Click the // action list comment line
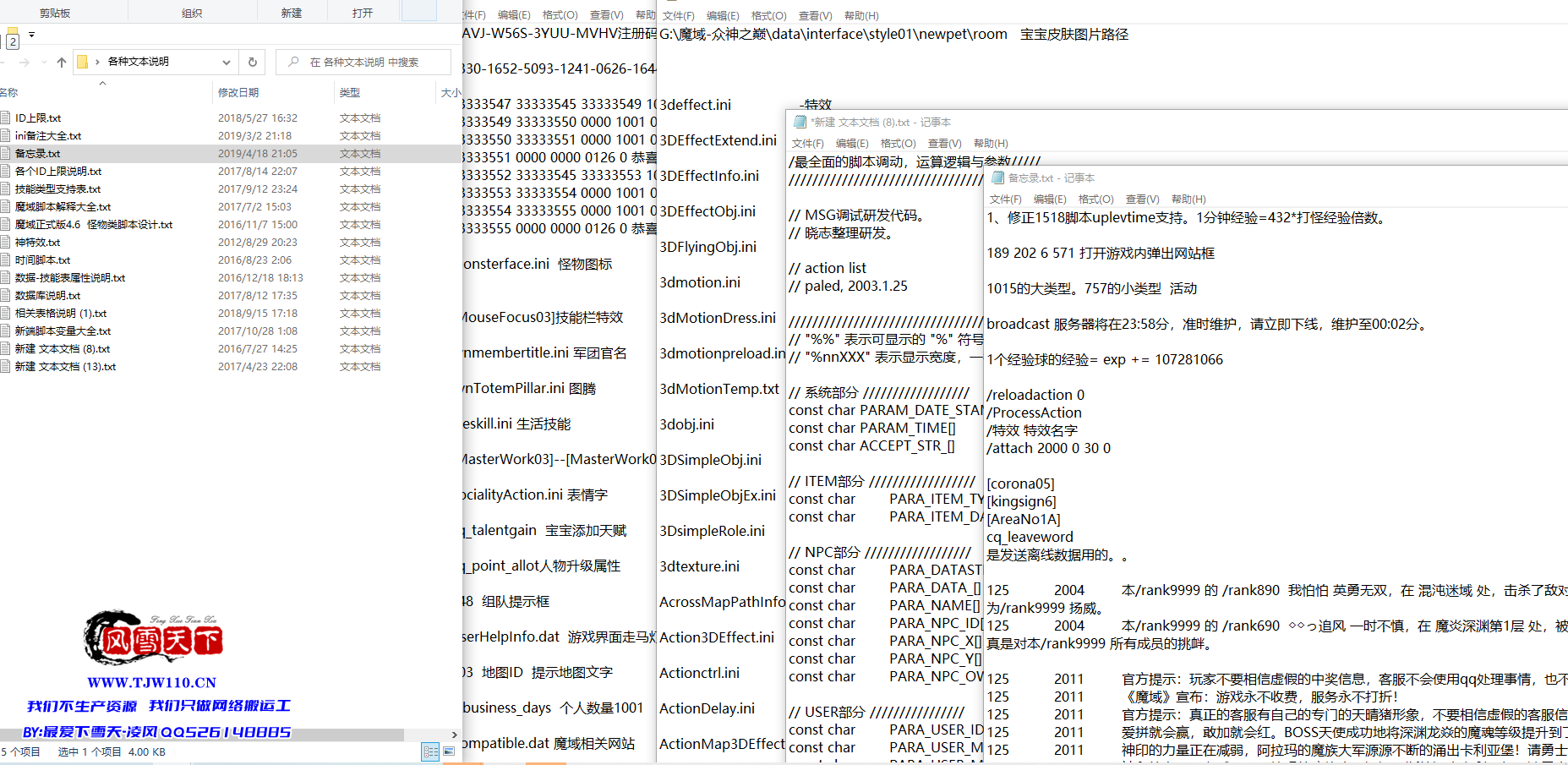Screen dimensions: 1568x765 (828, 268)
